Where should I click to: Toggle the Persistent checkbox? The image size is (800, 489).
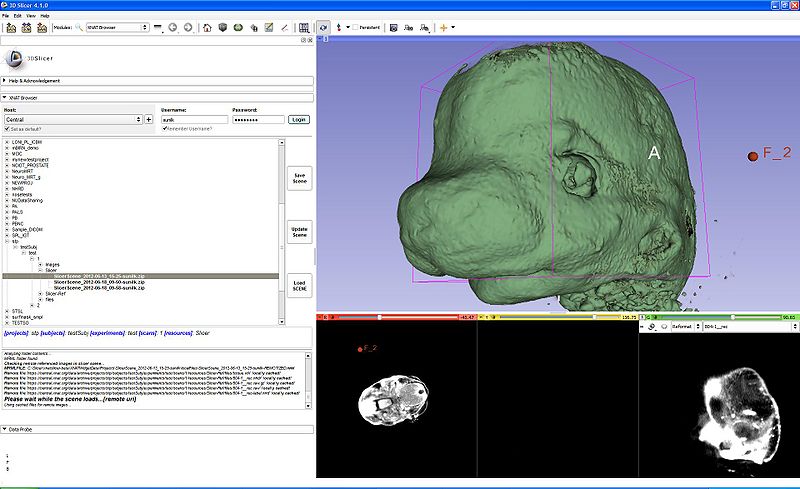click(357, 27)
